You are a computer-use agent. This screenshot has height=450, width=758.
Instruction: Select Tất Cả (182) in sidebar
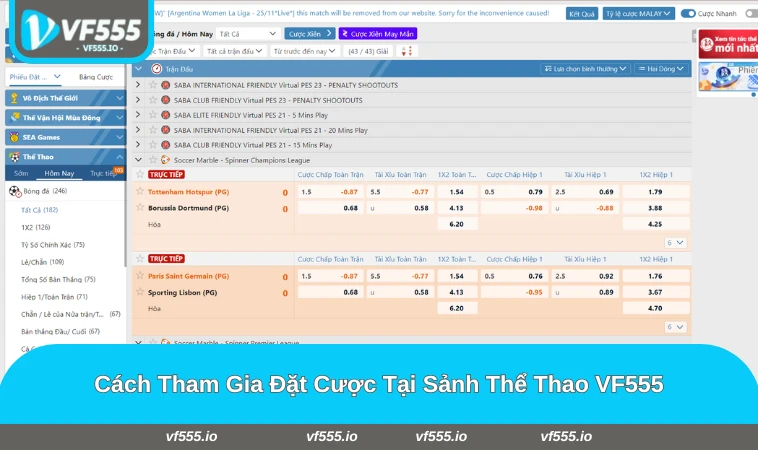point(40,210)
